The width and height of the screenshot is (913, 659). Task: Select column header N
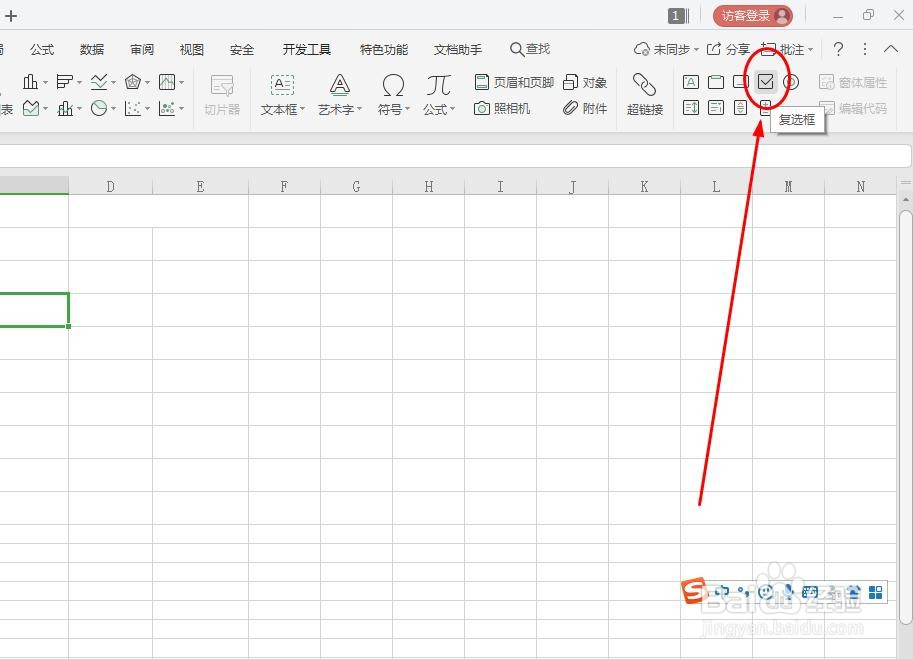tap(860, 186)
